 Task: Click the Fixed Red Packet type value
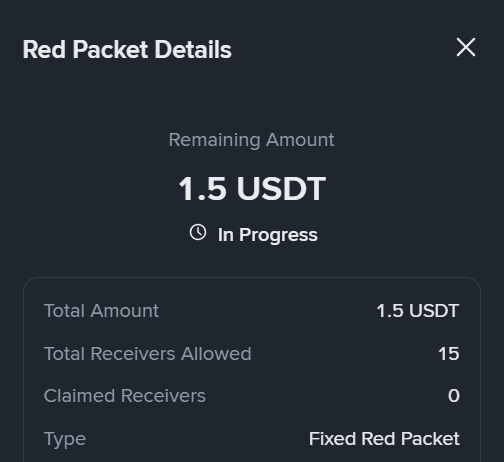click(384, 439)
